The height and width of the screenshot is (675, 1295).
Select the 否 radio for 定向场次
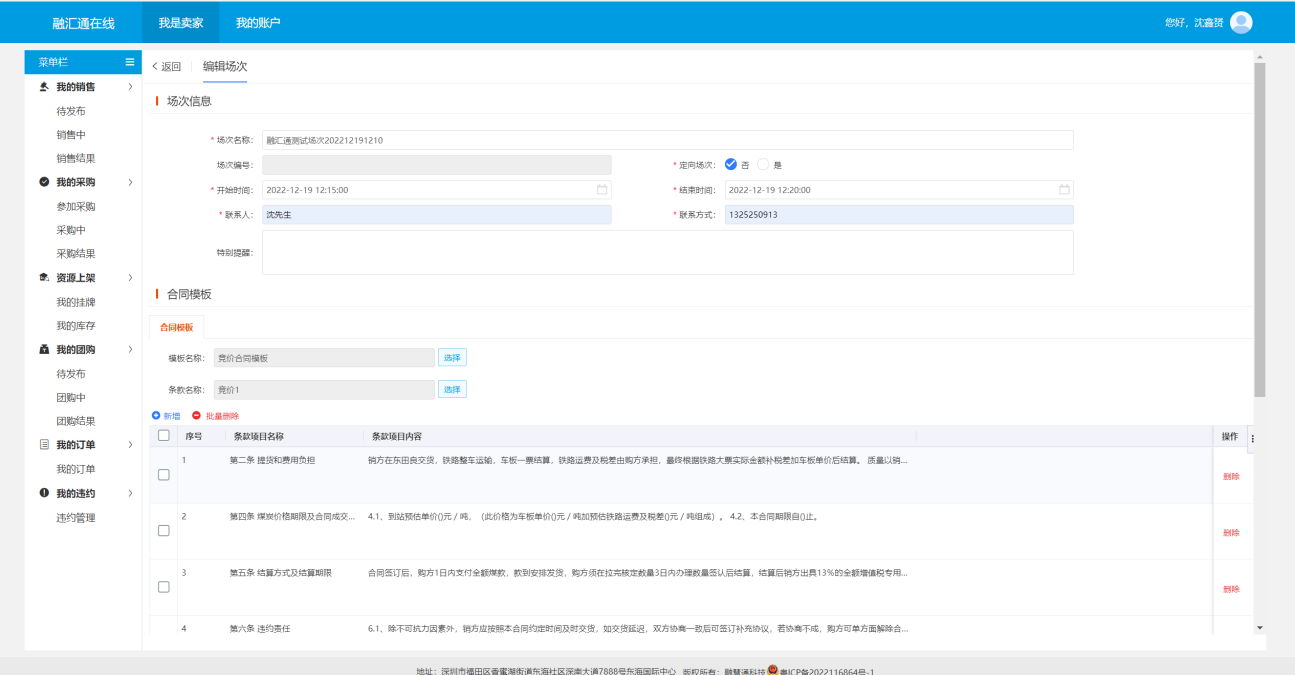click(x=731, y=165)
